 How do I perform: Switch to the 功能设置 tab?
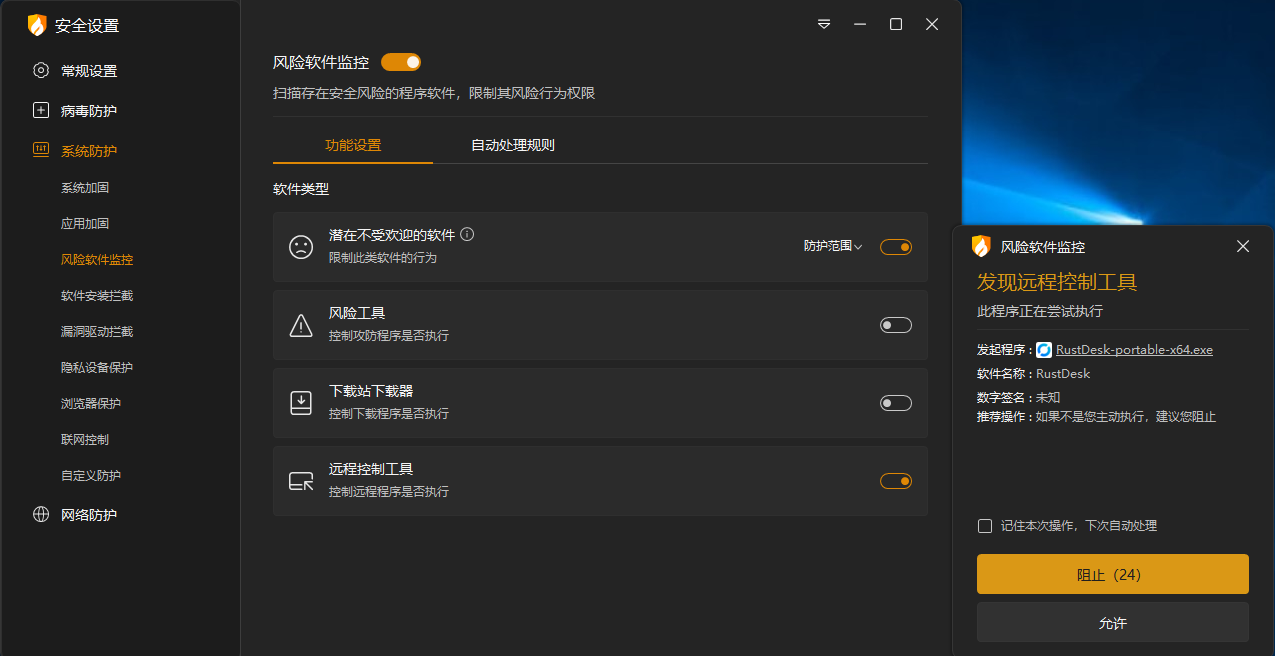pyautogui.click(x=353, y=145)
